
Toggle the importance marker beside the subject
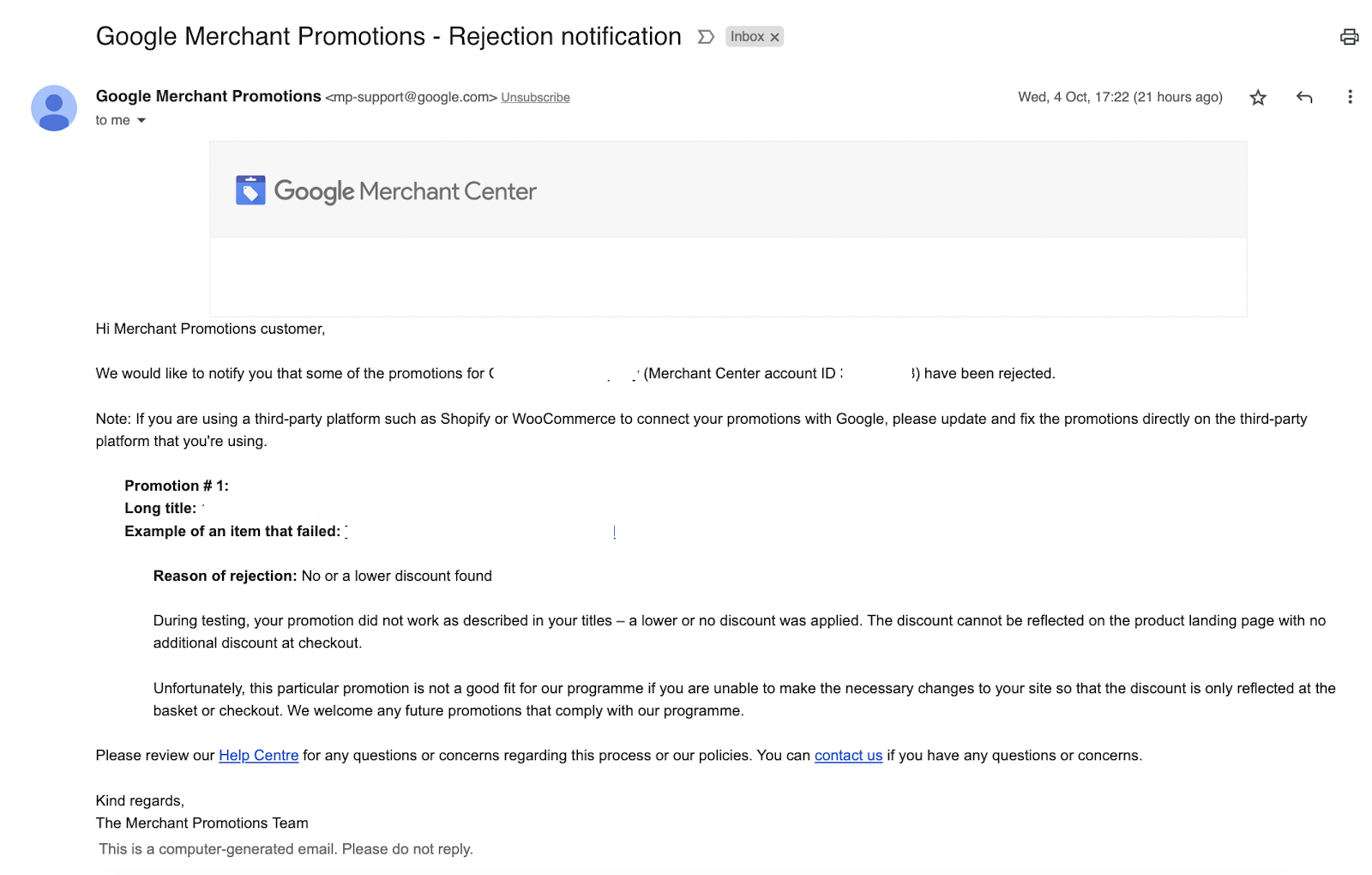(x=706, y=37)
